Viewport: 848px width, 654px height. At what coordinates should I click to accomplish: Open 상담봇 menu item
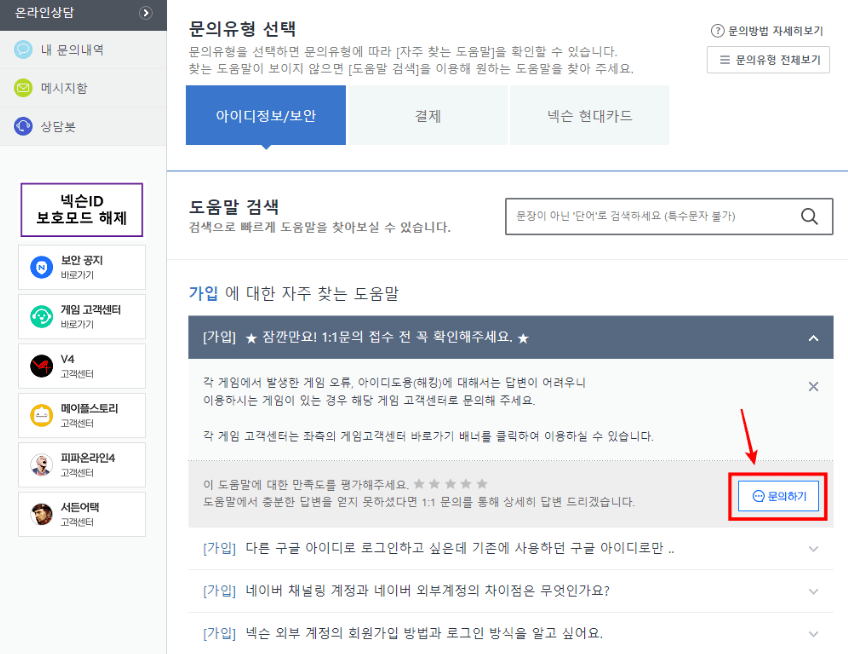[x=83, y=127]
